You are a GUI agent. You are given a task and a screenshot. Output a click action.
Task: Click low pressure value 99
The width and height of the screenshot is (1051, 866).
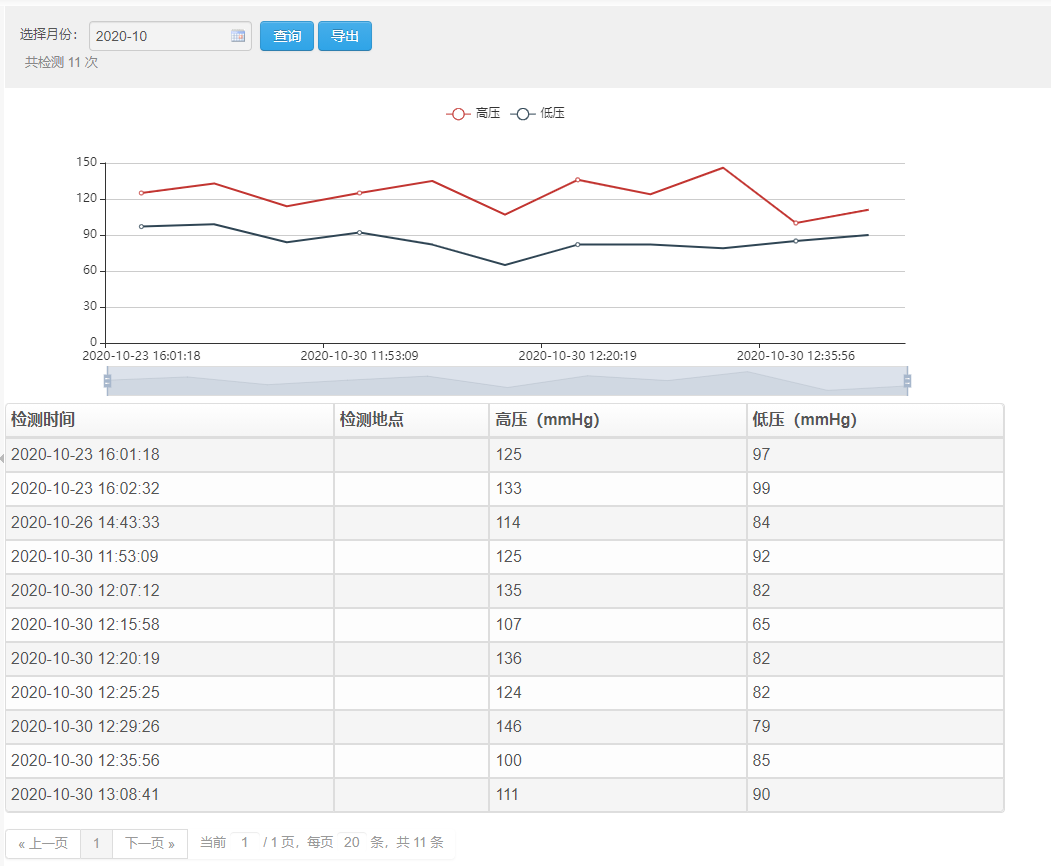[761, 489]
